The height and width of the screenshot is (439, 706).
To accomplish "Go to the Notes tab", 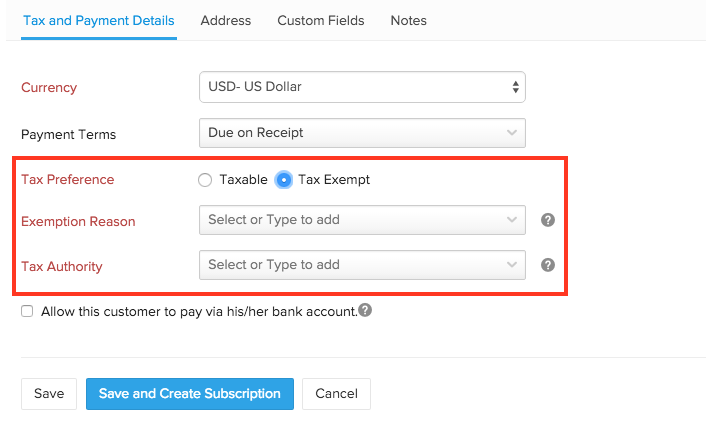I will tap(408, 20).
